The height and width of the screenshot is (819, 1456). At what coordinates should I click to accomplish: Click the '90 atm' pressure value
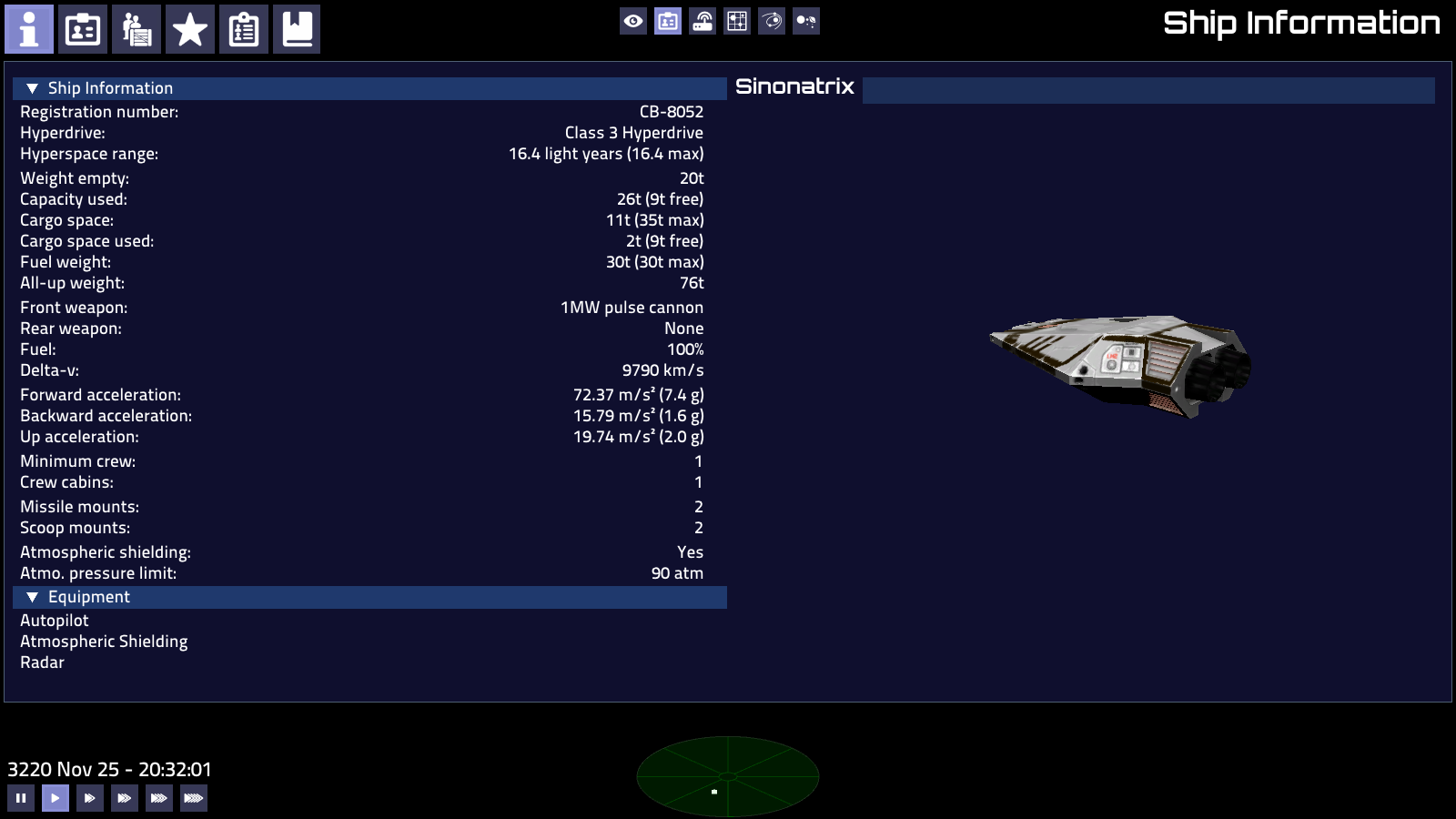[678, 573]
